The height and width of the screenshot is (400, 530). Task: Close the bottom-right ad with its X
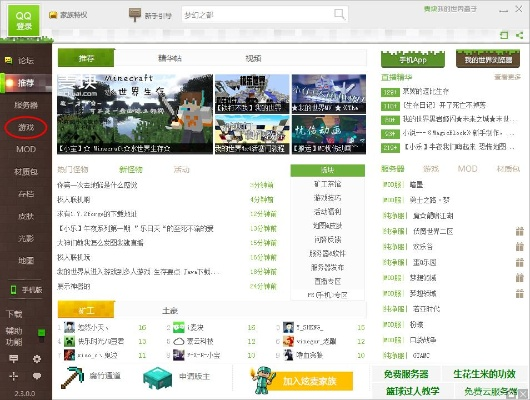(x=523, y=394)
